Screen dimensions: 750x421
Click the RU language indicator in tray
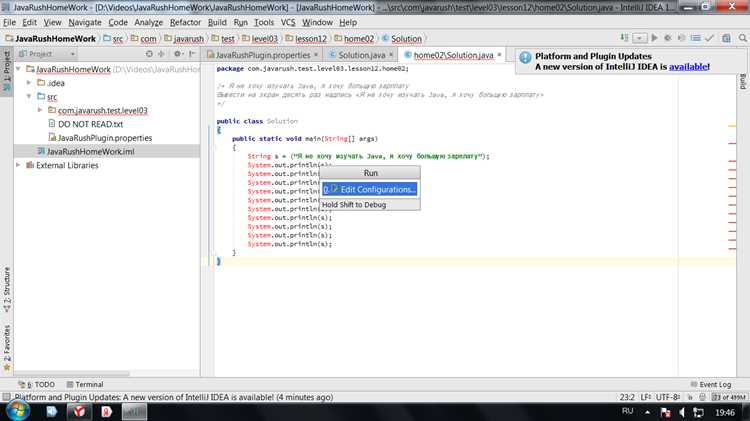[x=628, y=411]
